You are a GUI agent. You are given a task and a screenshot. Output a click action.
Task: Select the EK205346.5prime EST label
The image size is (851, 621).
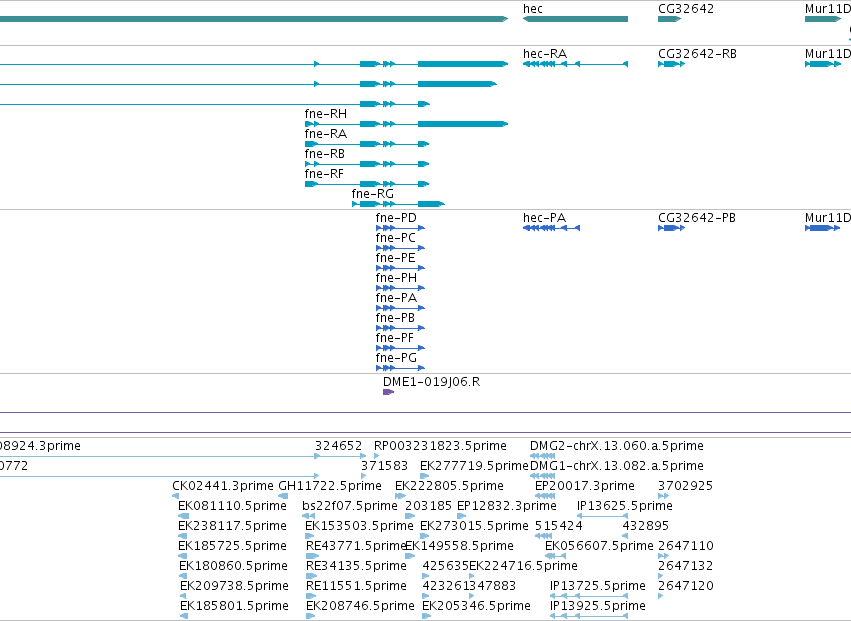[477, 606]
